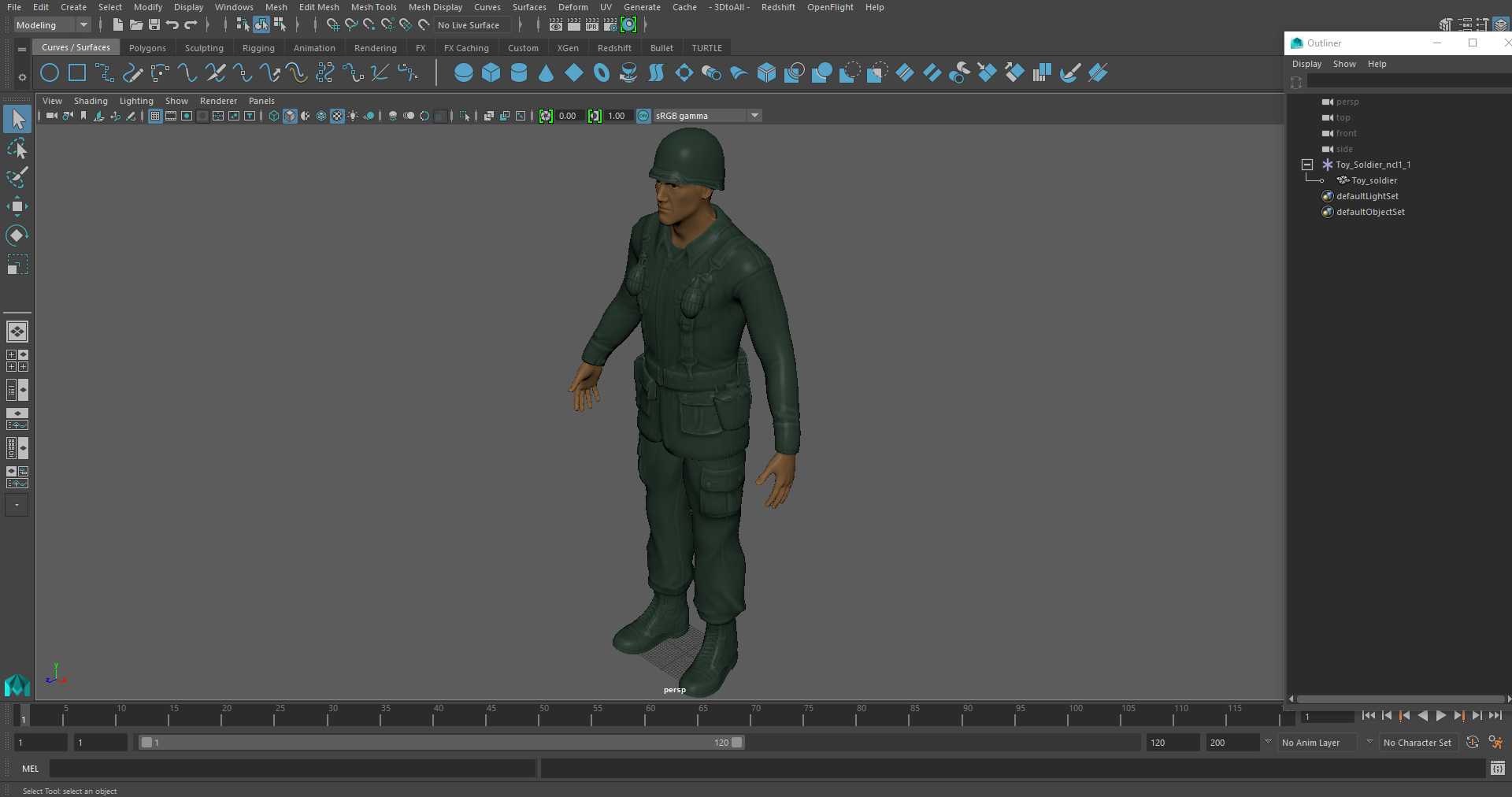
Task: Collapse the Toy_Soldier_ncl1_1 node
Action: [x=1307, y=165]
